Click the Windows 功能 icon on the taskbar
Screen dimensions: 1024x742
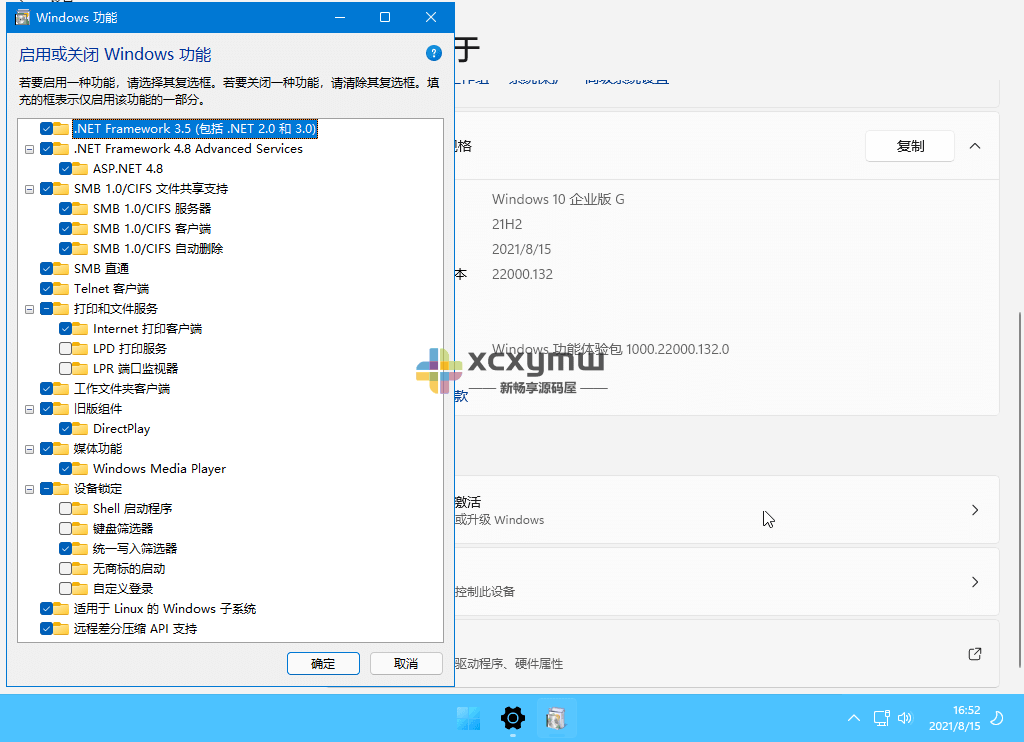pyautogui.click(x=557, y=718)
